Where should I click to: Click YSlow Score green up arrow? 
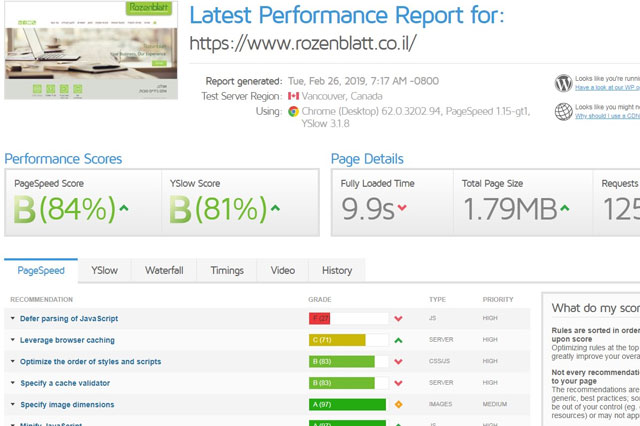tap(275, 208)
